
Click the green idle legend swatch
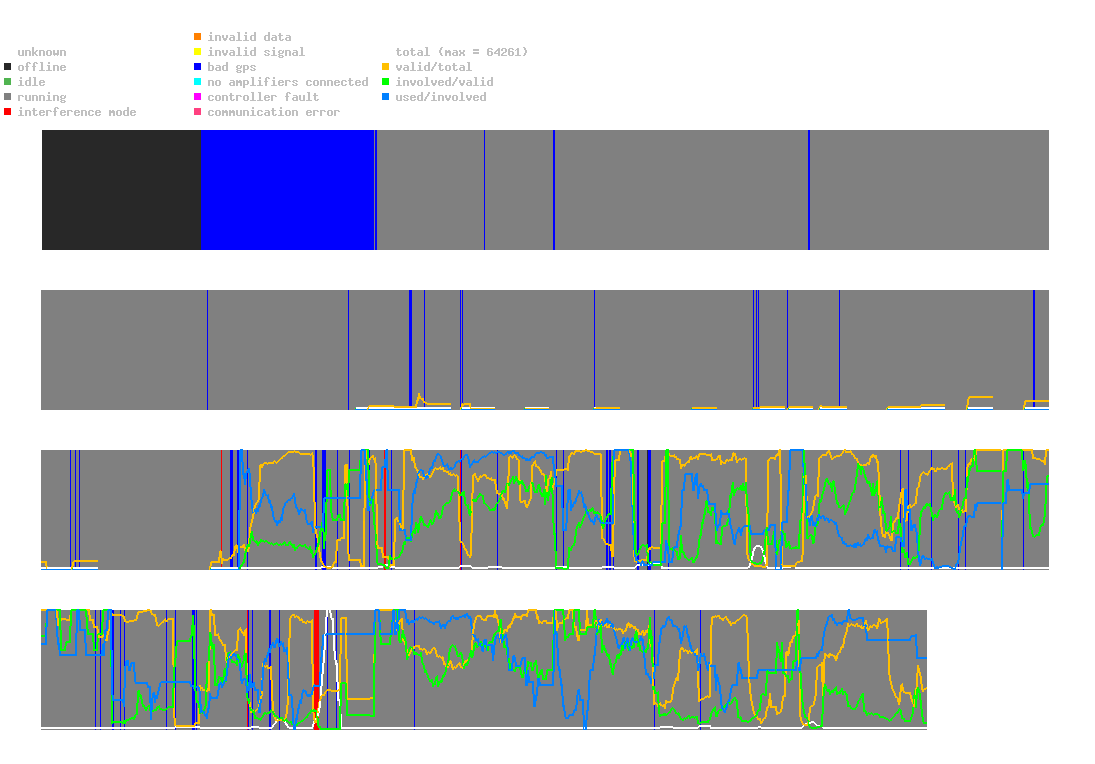point(8,82)
